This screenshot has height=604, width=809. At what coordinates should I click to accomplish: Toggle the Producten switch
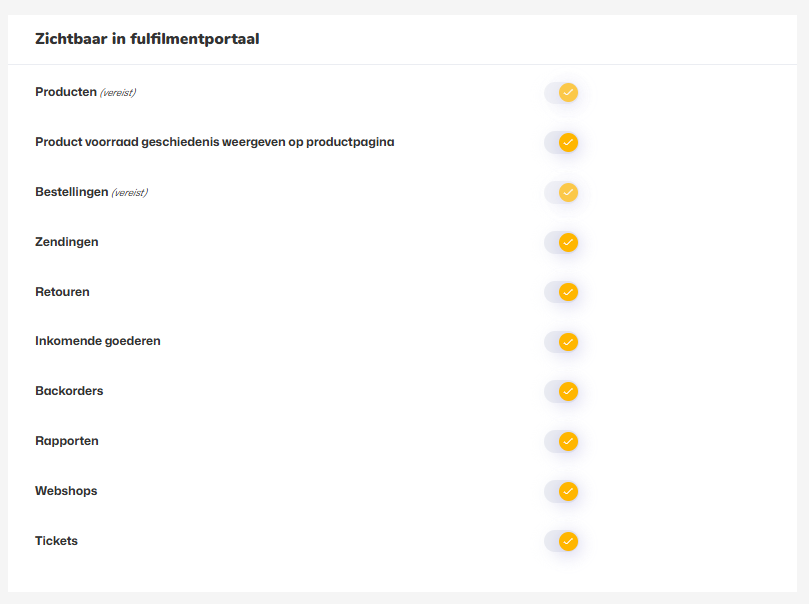pos(561,93)
